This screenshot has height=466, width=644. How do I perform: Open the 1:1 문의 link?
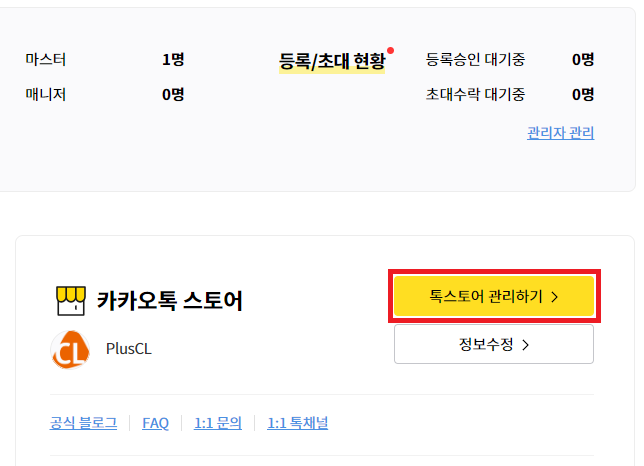(x=218, y=423)
